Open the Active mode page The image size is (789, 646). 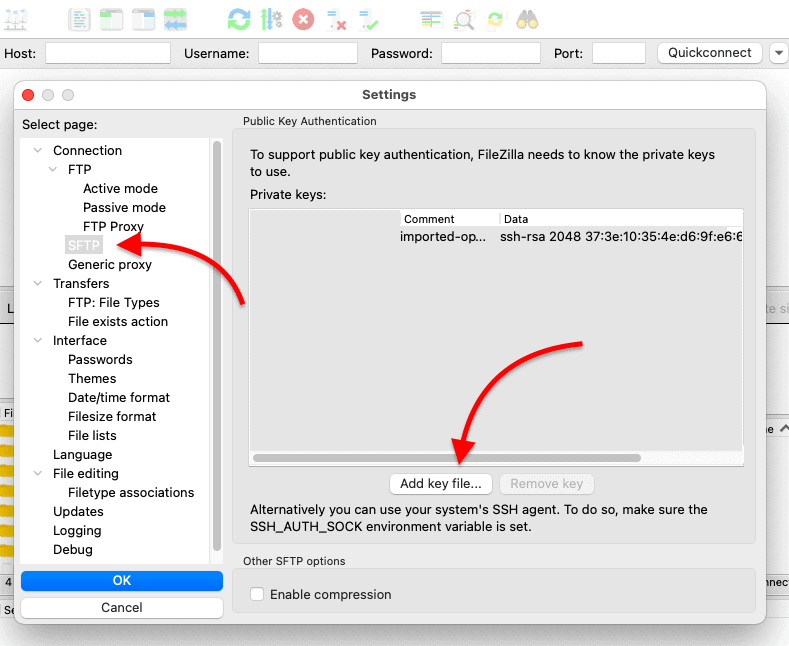[x=120, y=188]
